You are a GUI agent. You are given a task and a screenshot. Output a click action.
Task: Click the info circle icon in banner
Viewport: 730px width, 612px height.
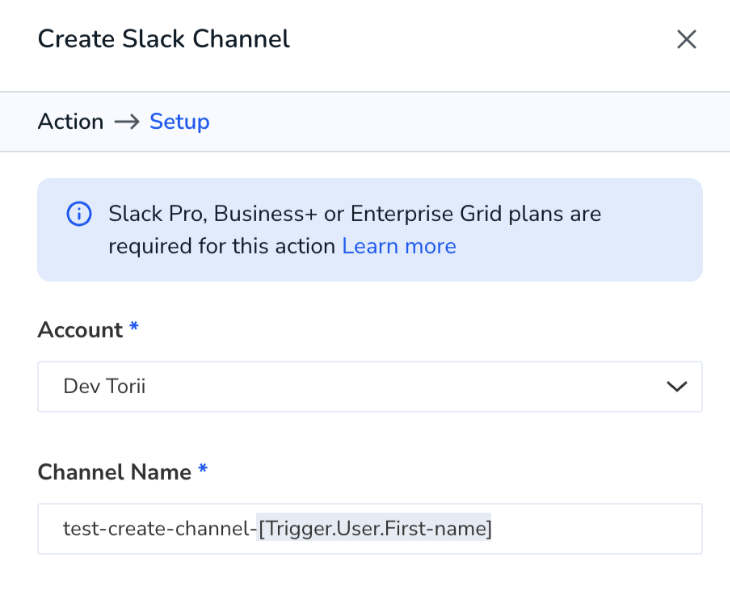click(x=79, y=214)
